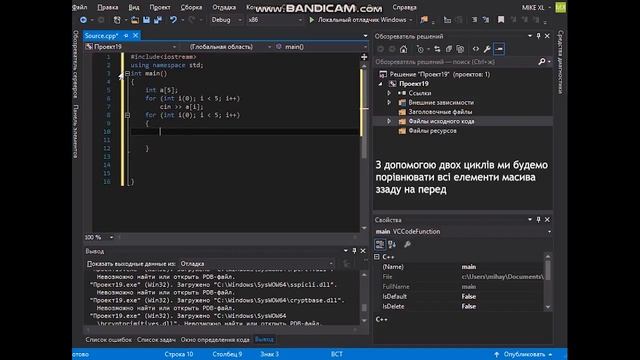Toggle auto-hide pin of Output panel
Image resolution: width=640 pixels, height=360 pixels.
point(354,251)
